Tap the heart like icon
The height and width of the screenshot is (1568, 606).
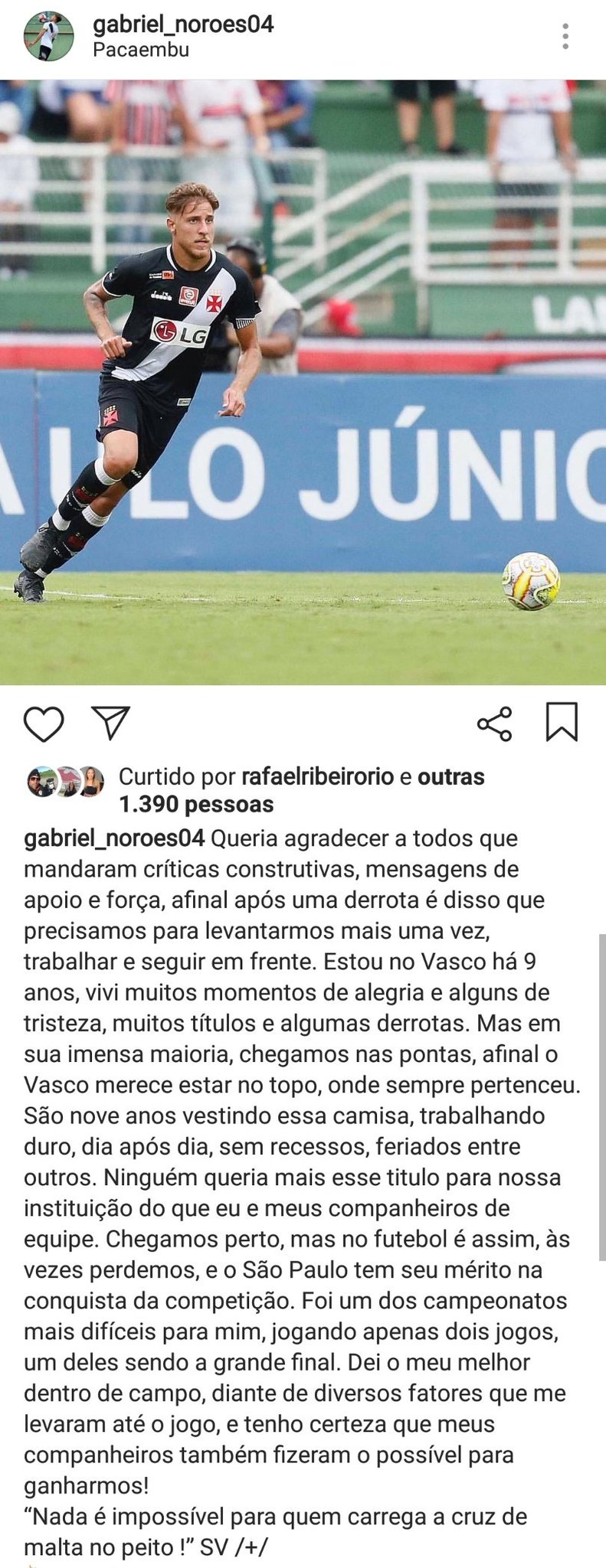click(x=44, y=724)
